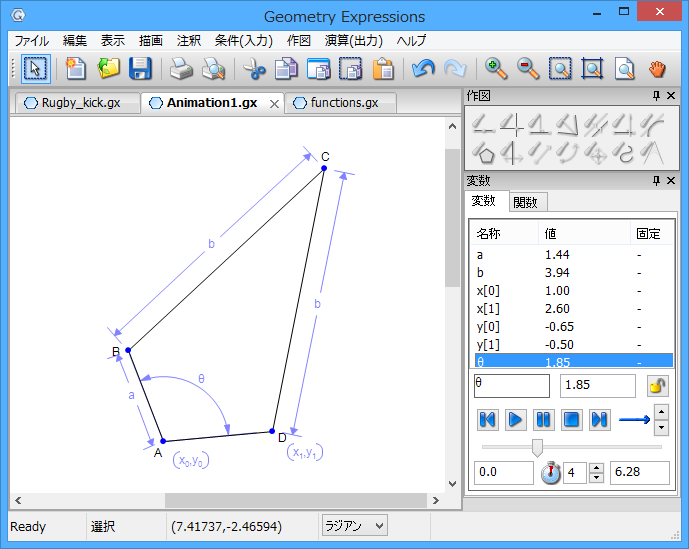
Task: Select the polygon drawing tool
Action: coord(485,153)
